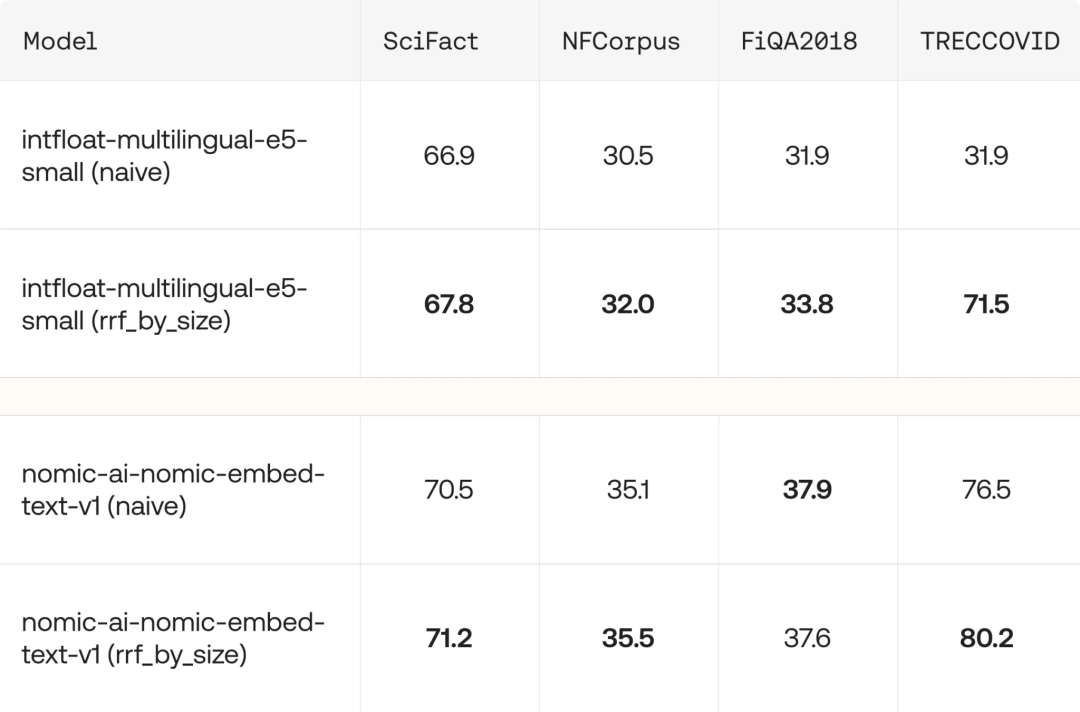Select the TRECCOVID column header
1080x712 pixels.
point(989,41)
